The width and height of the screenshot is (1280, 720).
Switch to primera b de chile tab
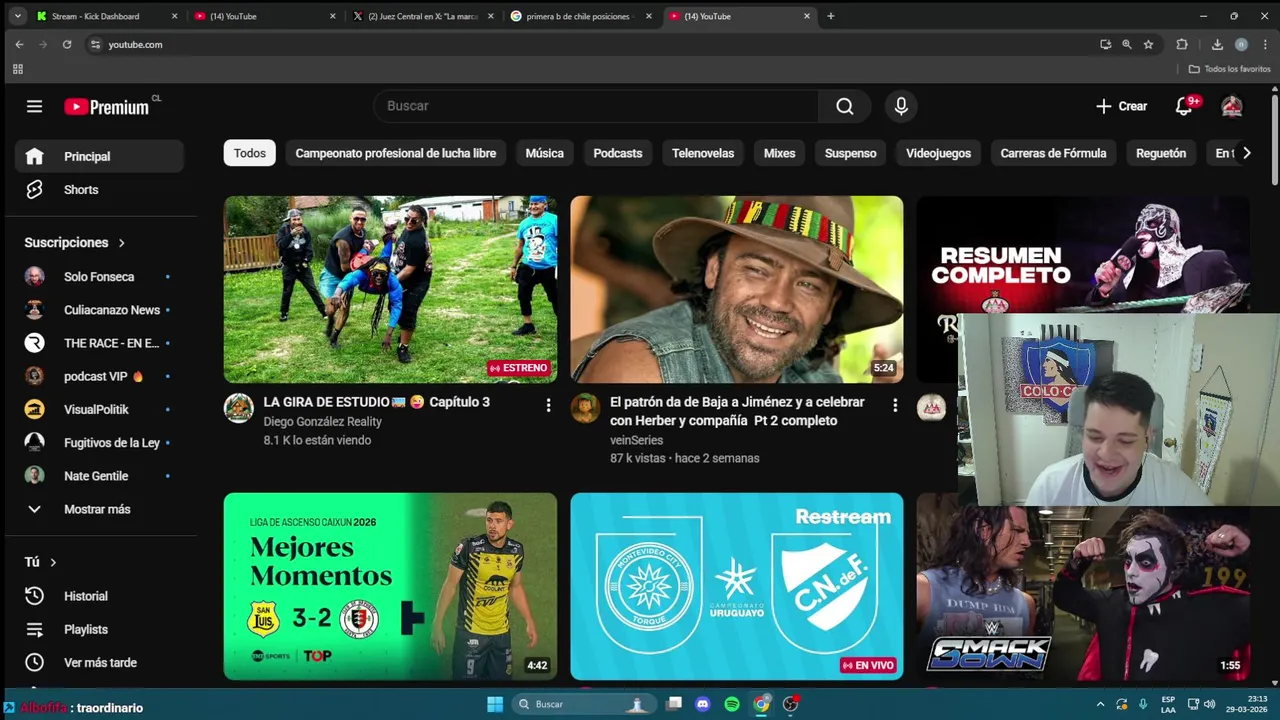580,16
